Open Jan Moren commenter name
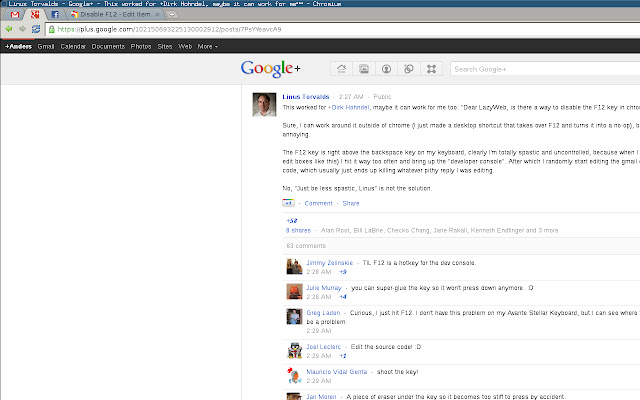 coord(321,397)
